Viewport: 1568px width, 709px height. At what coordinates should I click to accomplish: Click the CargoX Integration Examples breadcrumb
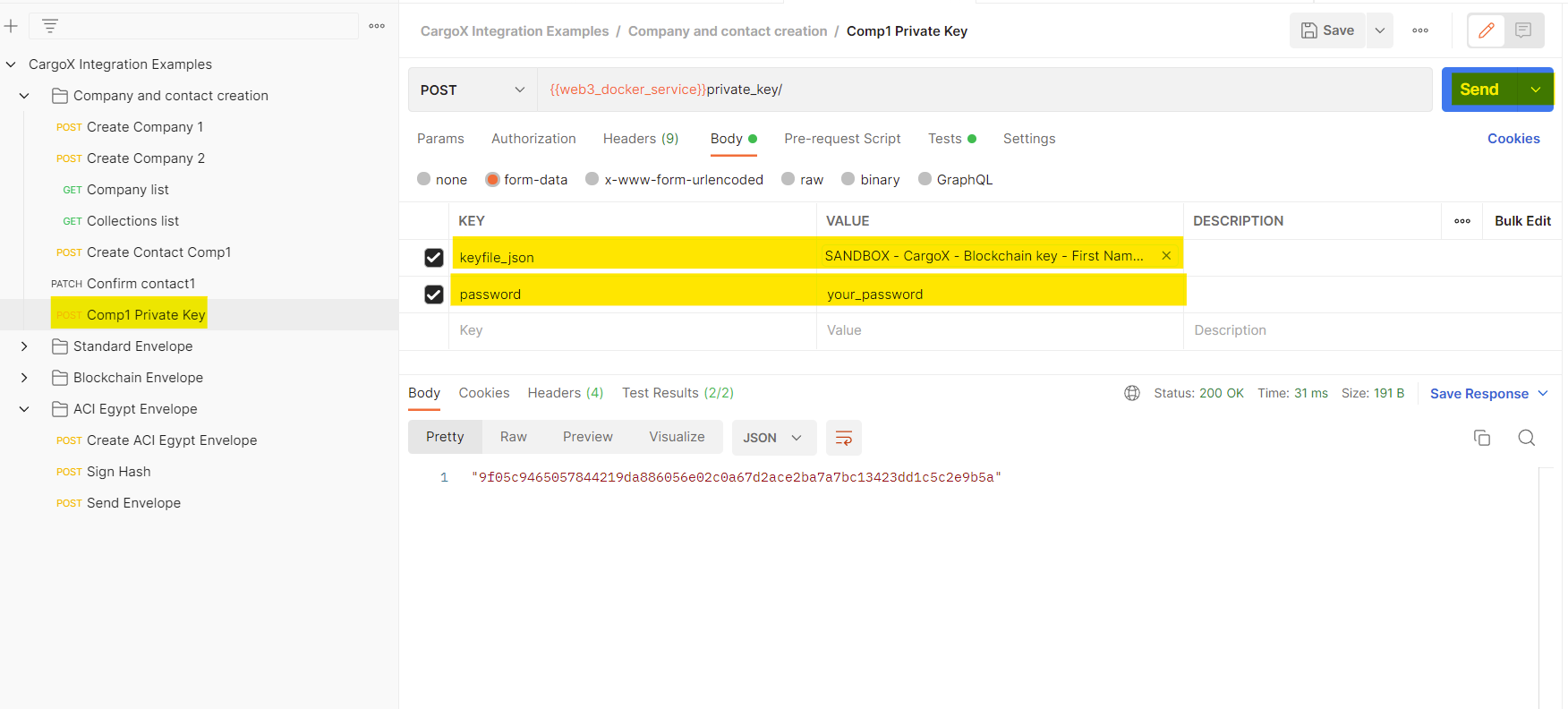coord(515,31)
